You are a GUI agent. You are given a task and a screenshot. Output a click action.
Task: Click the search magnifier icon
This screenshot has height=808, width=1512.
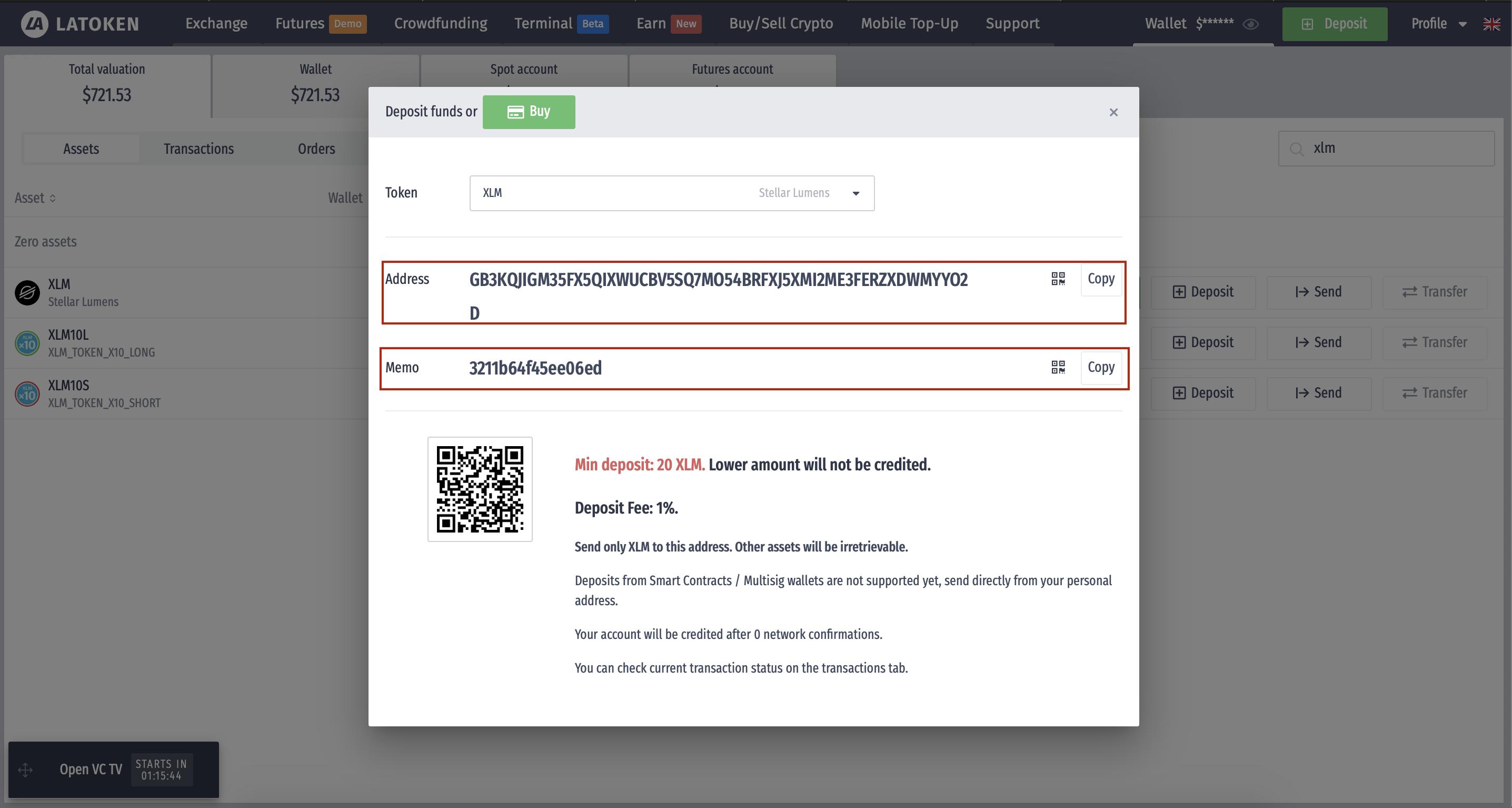[x=1297, y=149]
